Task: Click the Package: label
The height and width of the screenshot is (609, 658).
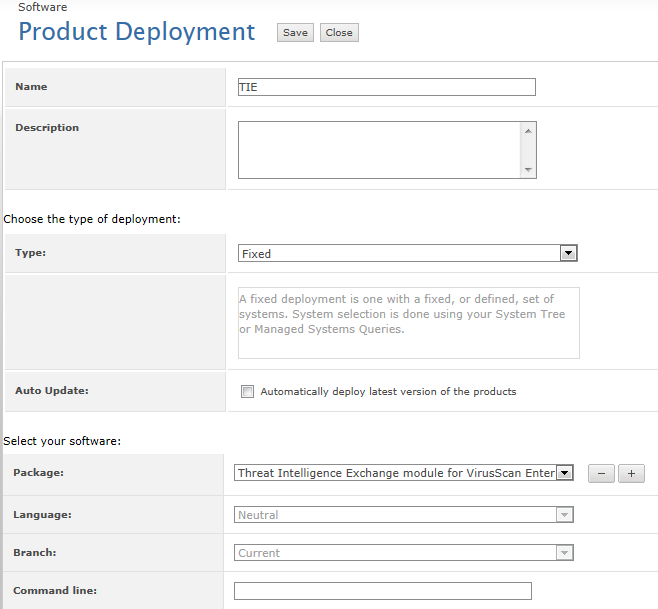Action: (x=39, y=473)
